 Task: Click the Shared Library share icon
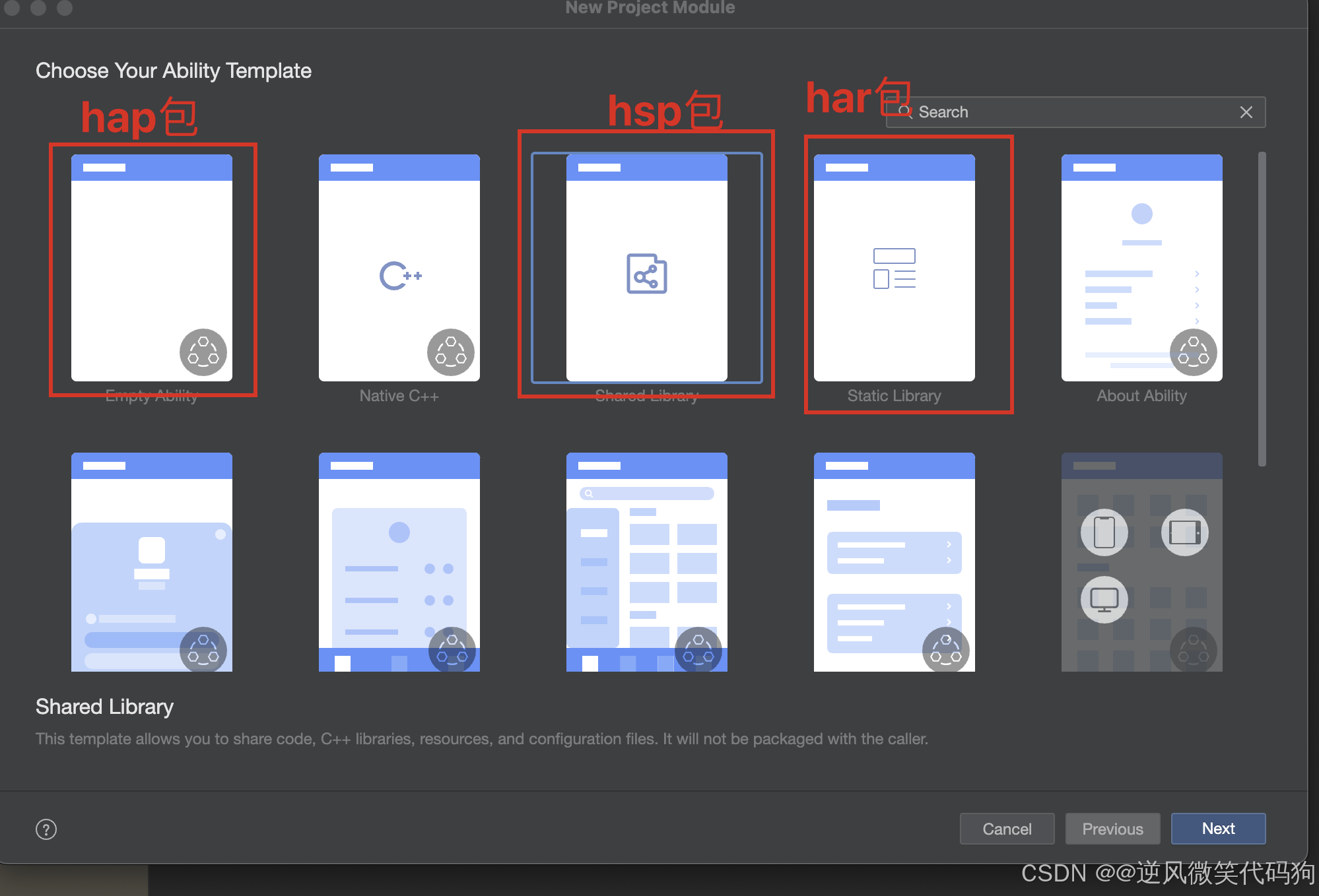click(x=646, y=274)
